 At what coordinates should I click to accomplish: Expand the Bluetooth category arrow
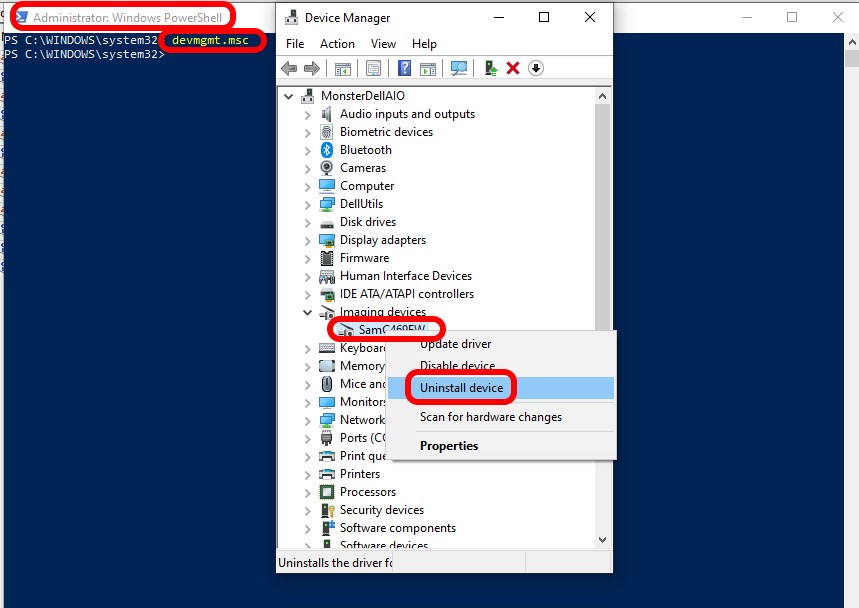click(x=308, y=150)
